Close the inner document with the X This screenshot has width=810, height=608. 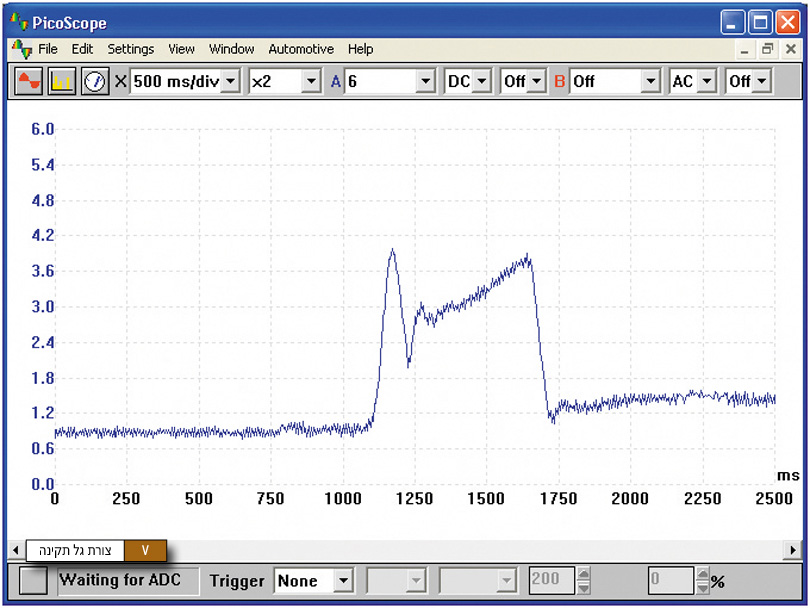[x=791, y=49]
